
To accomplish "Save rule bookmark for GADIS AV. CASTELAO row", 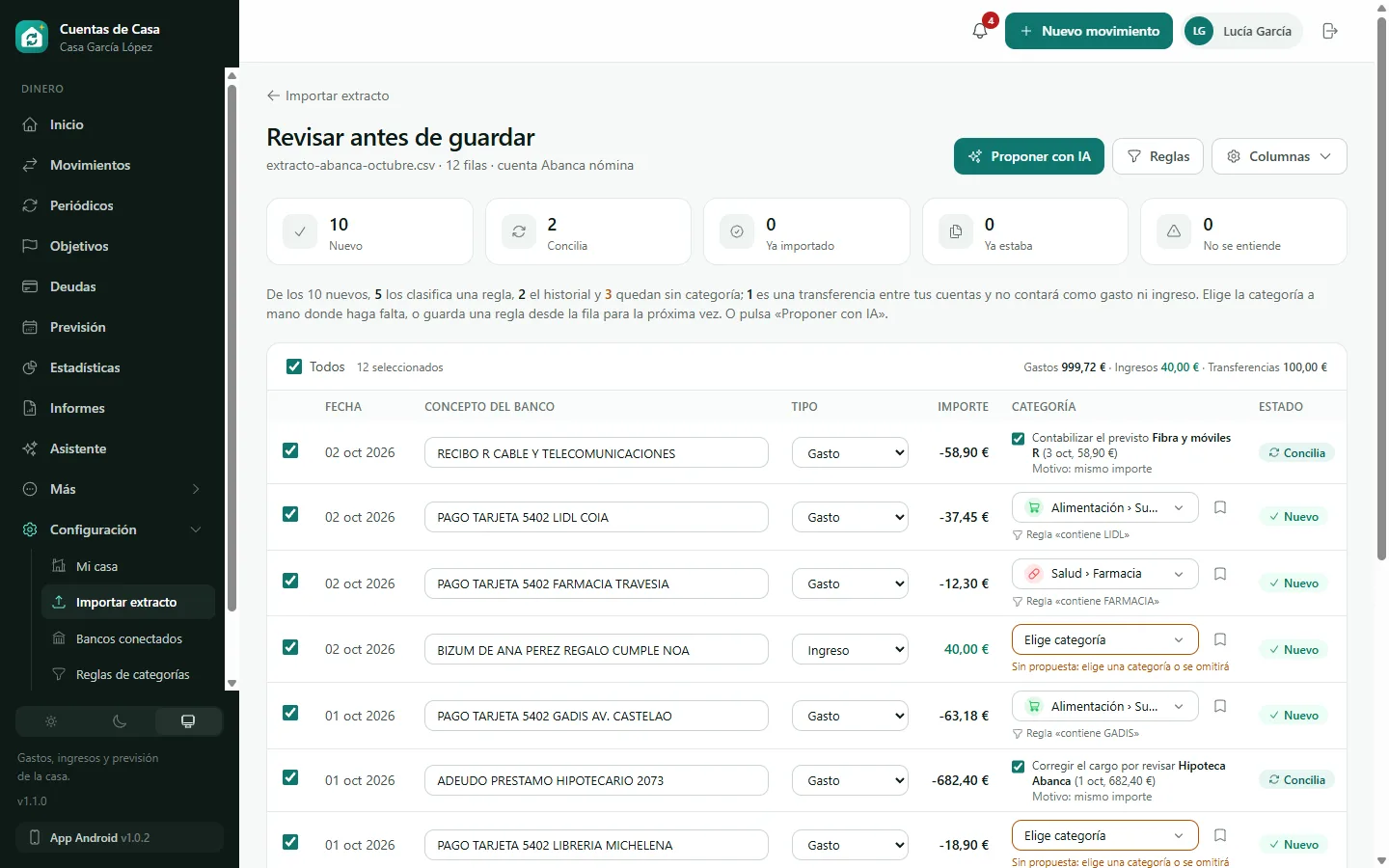I will (x=1220, y=706).
